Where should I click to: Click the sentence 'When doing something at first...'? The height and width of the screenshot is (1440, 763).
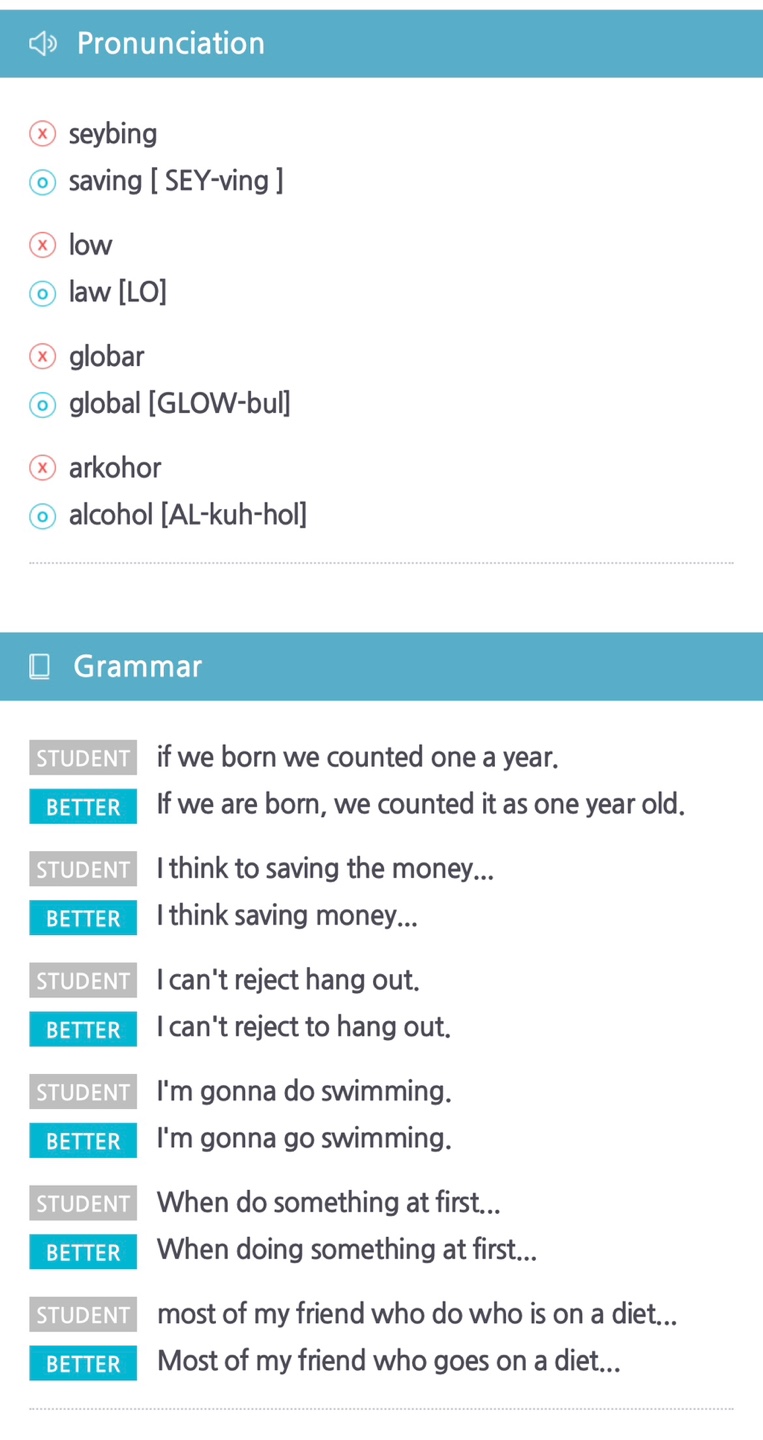[346, 1250]
